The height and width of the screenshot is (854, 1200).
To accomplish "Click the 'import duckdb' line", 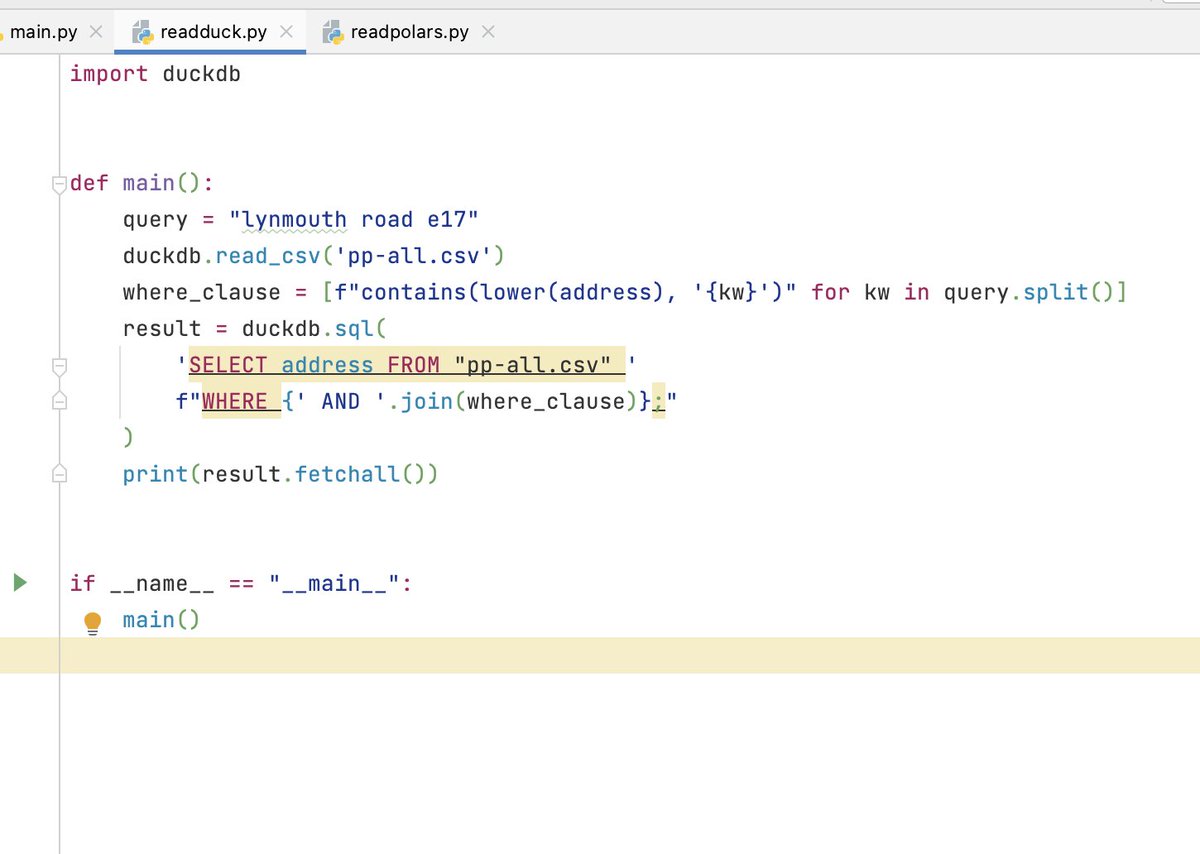I will [155, 74].
